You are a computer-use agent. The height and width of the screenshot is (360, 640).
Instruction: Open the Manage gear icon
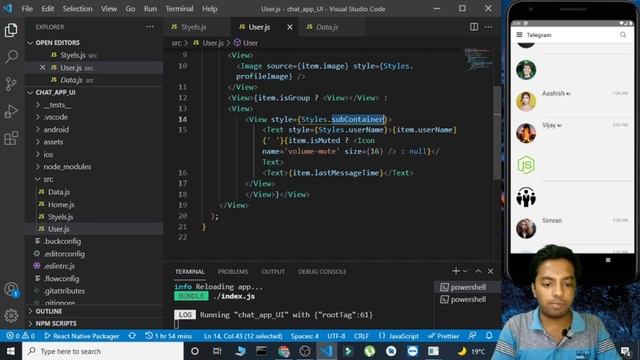click(11, 315)
